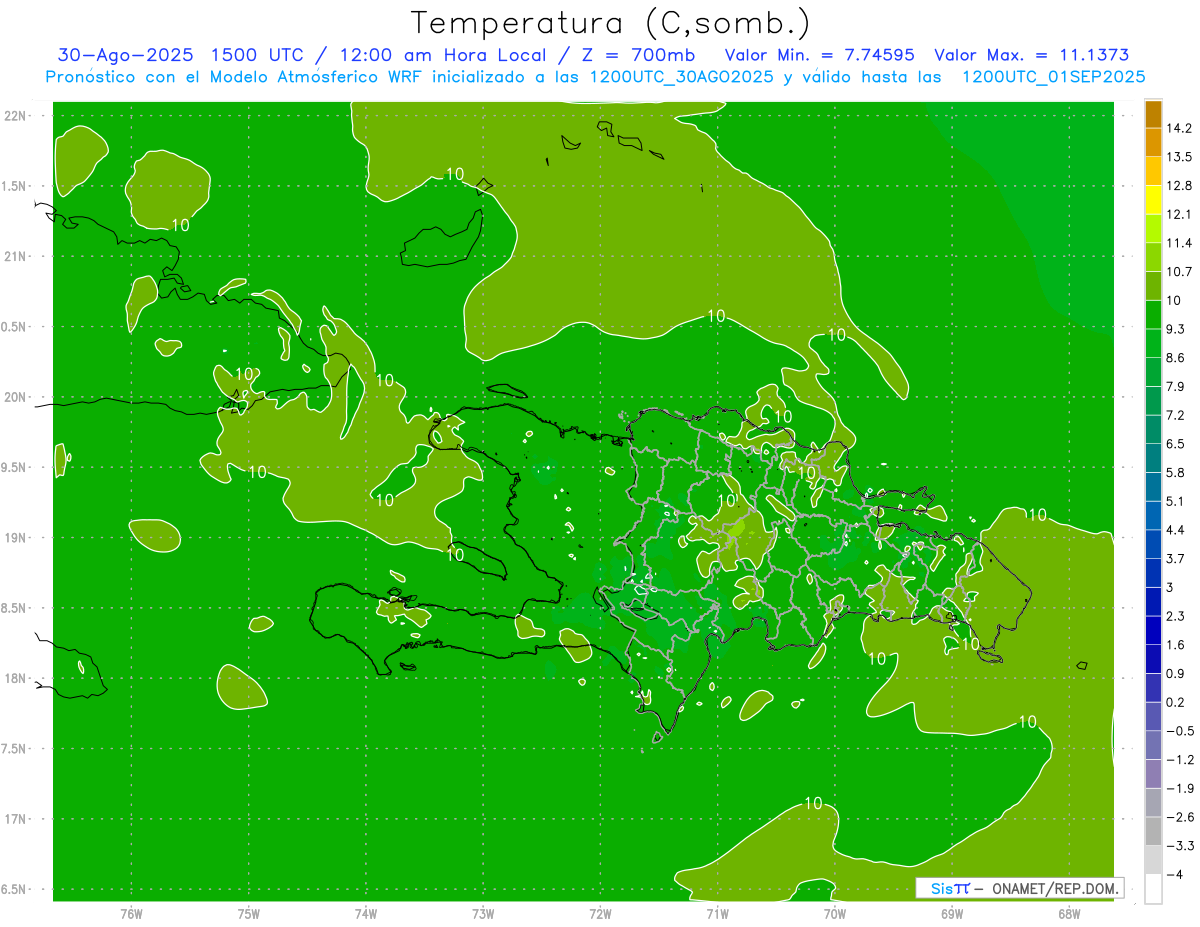Click the Valor Max. = 11.1373 readout

[x=1031, y=55]
